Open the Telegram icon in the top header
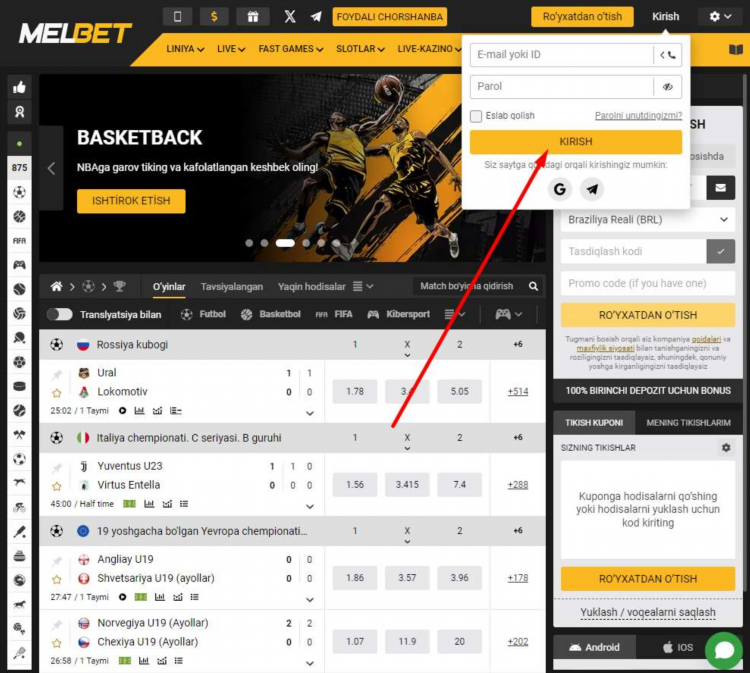 (316, 17)
